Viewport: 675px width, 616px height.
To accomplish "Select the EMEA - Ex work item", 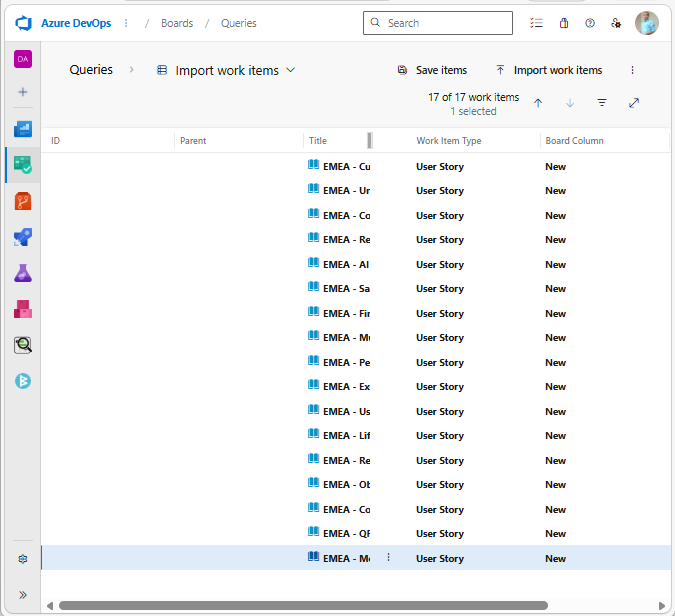I will click(356, 387).
